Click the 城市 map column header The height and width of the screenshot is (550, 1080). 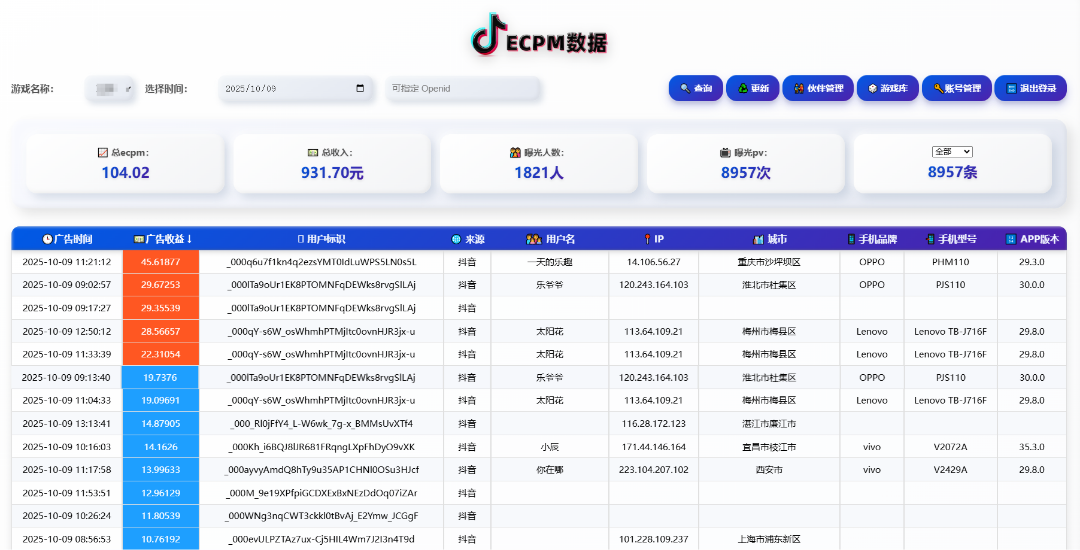[769, 239]
